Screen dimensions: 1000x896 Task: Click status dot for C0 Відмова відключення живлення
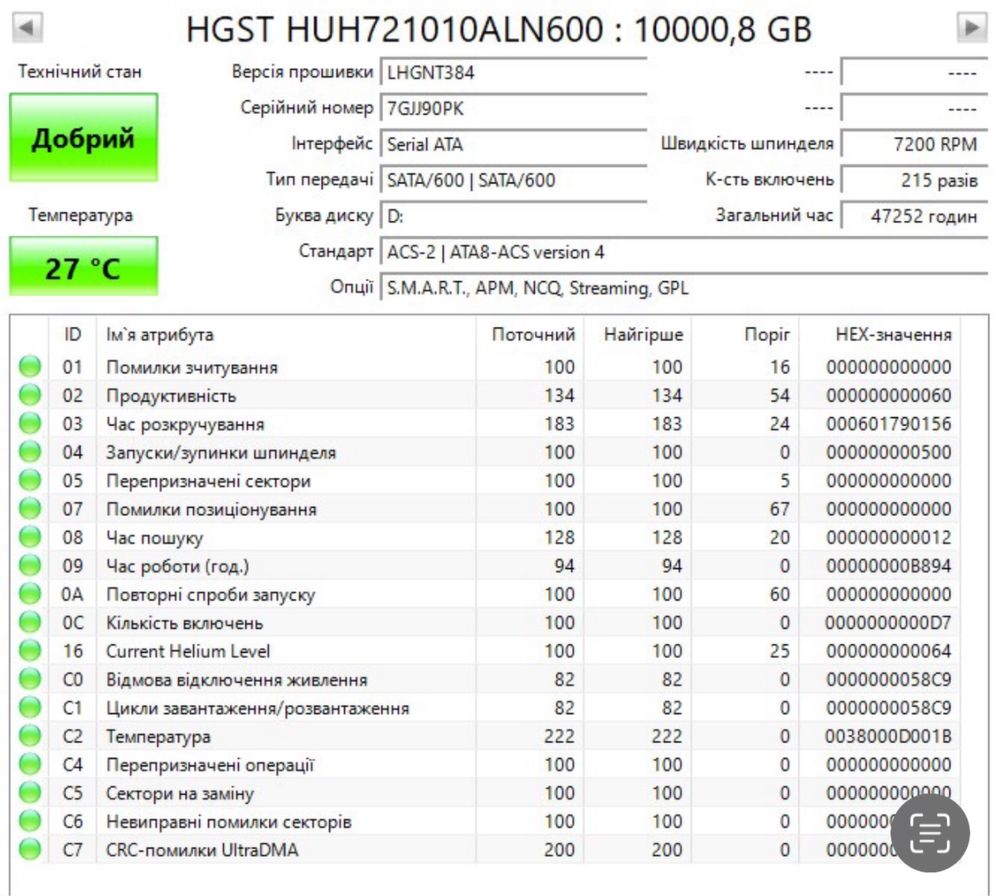pos(30,679)
